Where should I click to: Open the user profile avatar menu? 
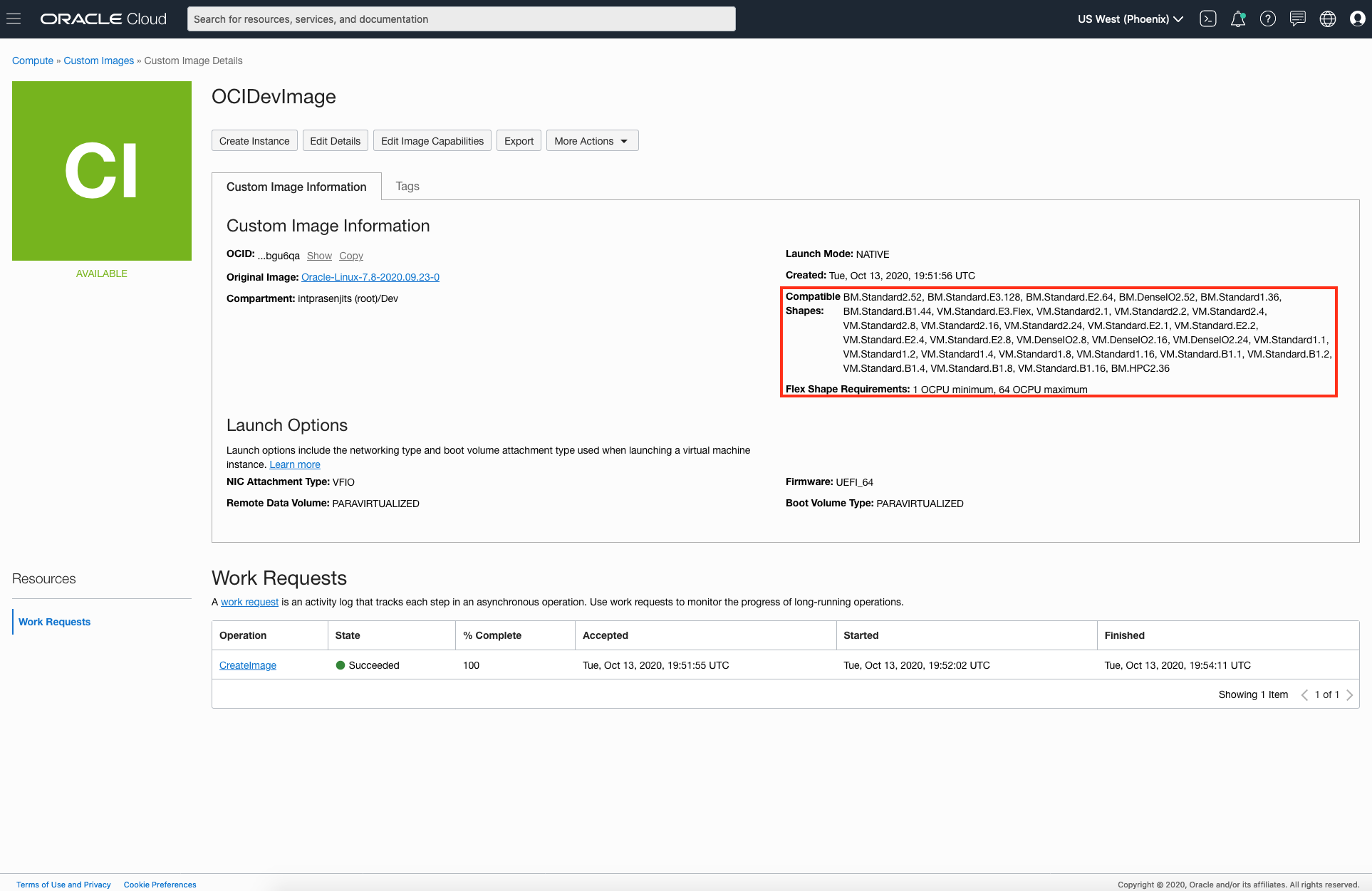(x=1358, y=19)
